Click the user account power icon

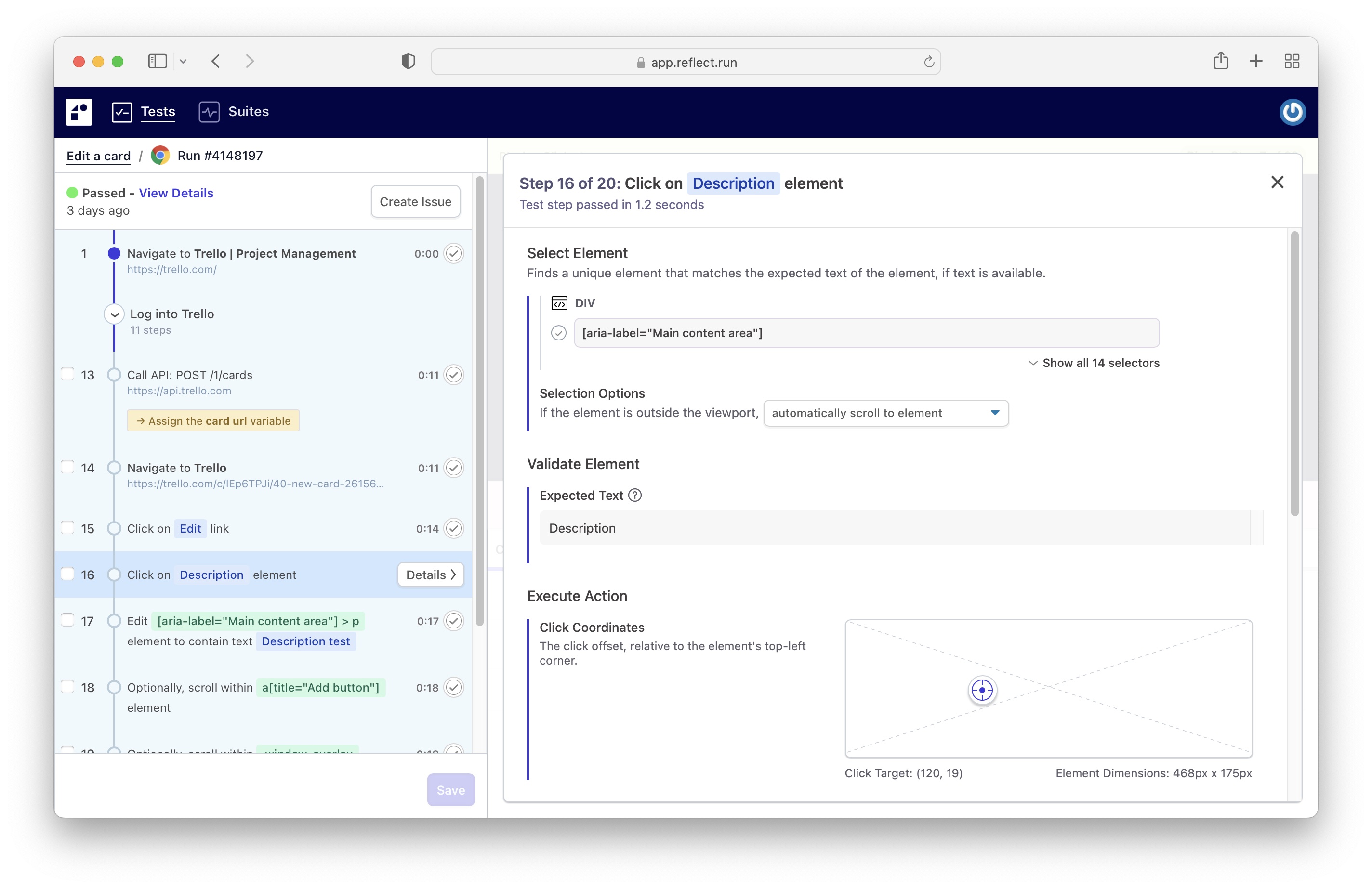pyautogui.click(x=1292, y=112)
